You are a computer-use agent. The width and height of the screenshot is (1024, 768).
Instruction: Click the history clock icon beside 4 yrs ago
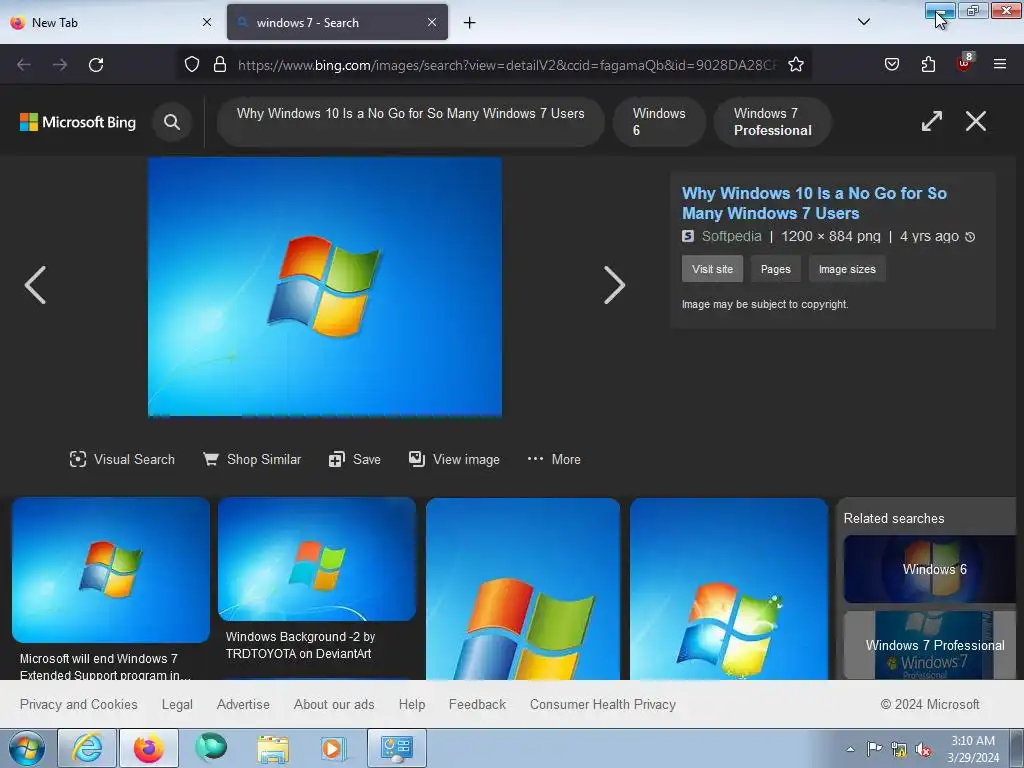(970, 237)
